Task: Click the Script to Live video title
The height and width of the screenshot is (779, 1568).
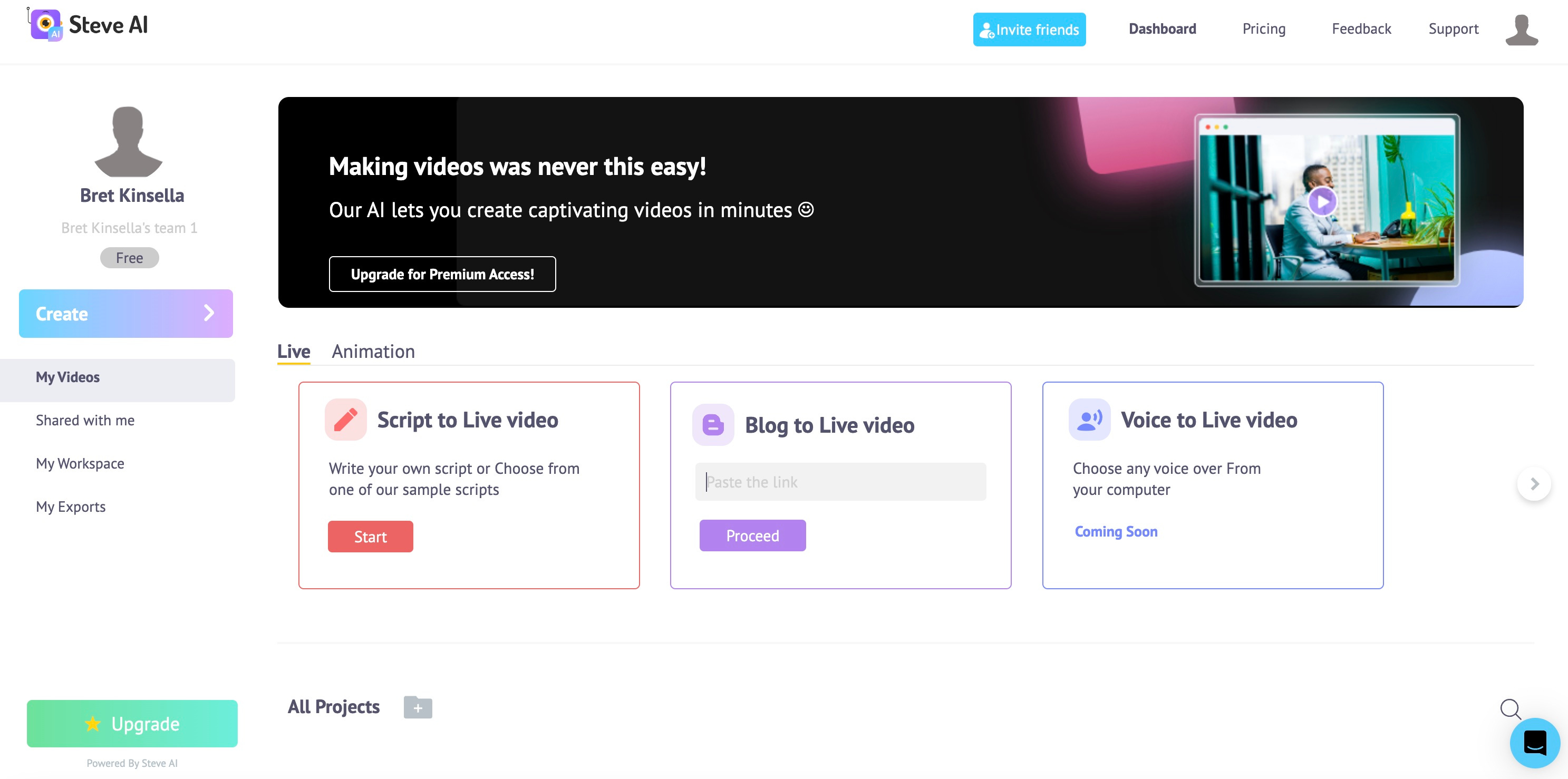Action: [468, 420]
